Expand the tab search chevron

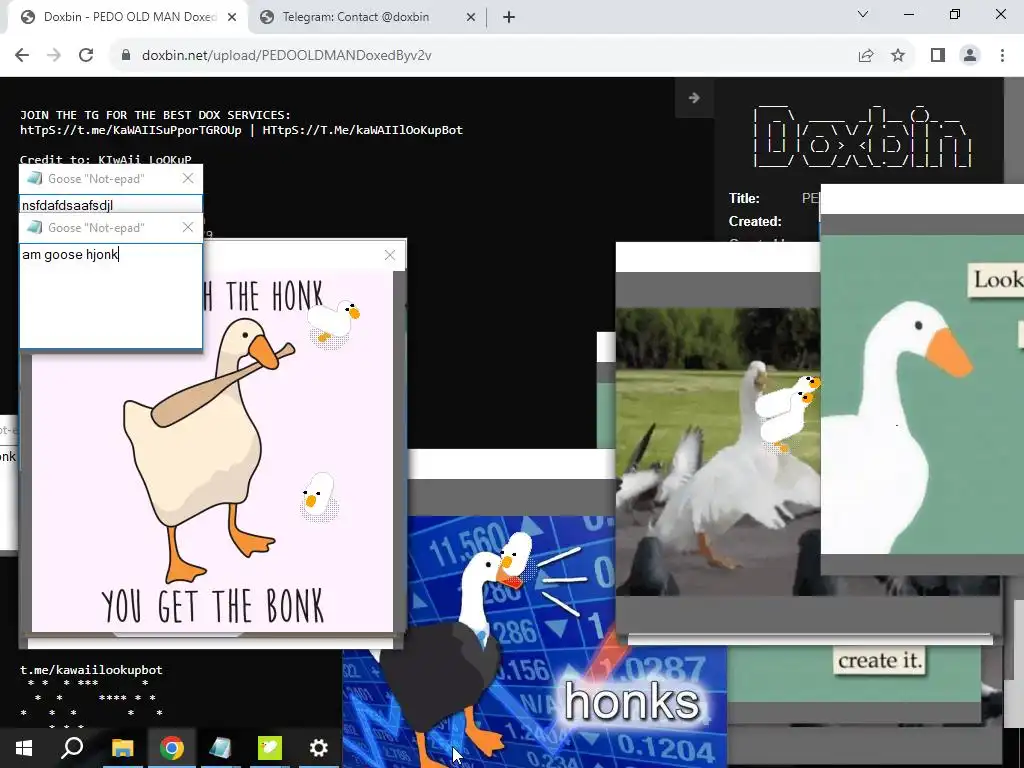pos(863,14)
